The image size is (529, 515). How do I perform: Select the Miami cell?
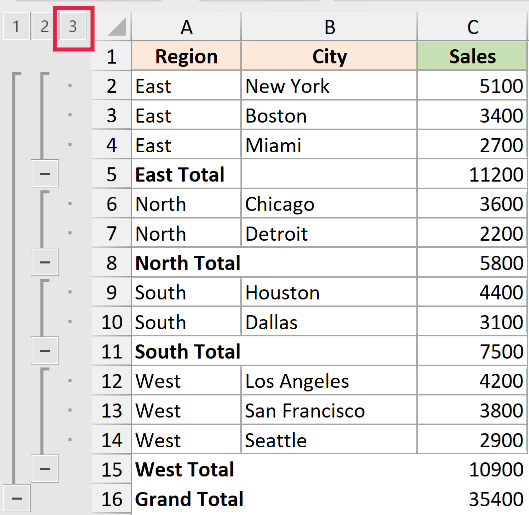(329, 145)
